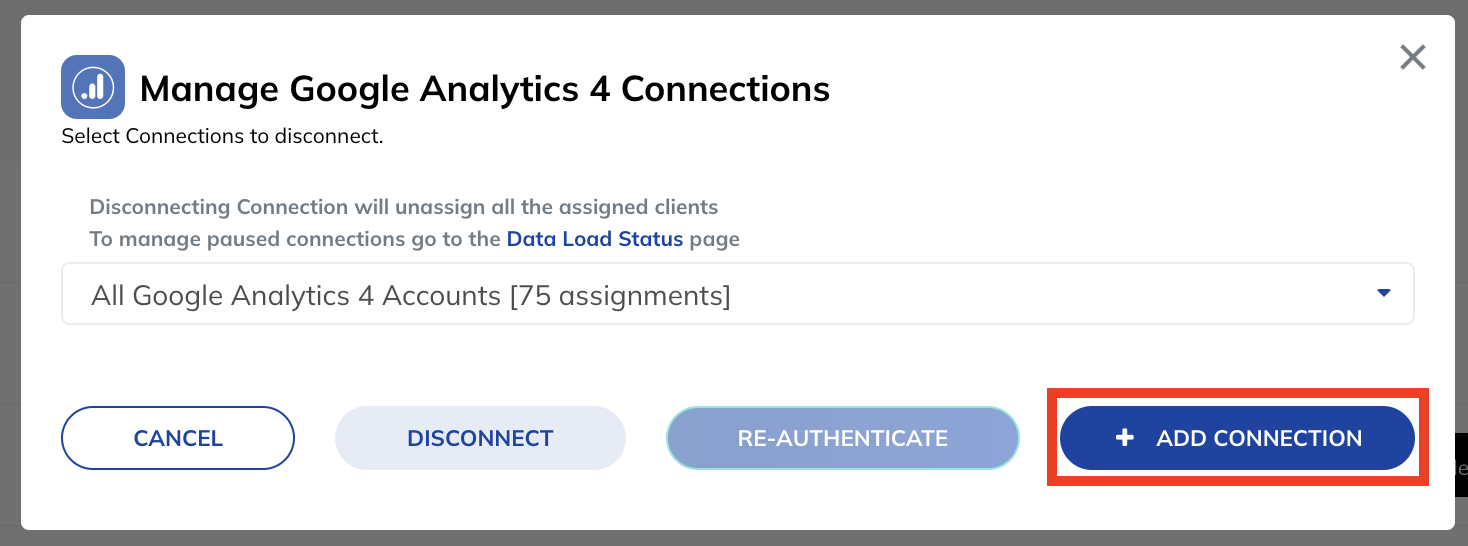Image resolution: width=1468 pixels, height=546 pixels.
Task: Click the dimmed backdrop below the dialog
Action: (734, 538)
